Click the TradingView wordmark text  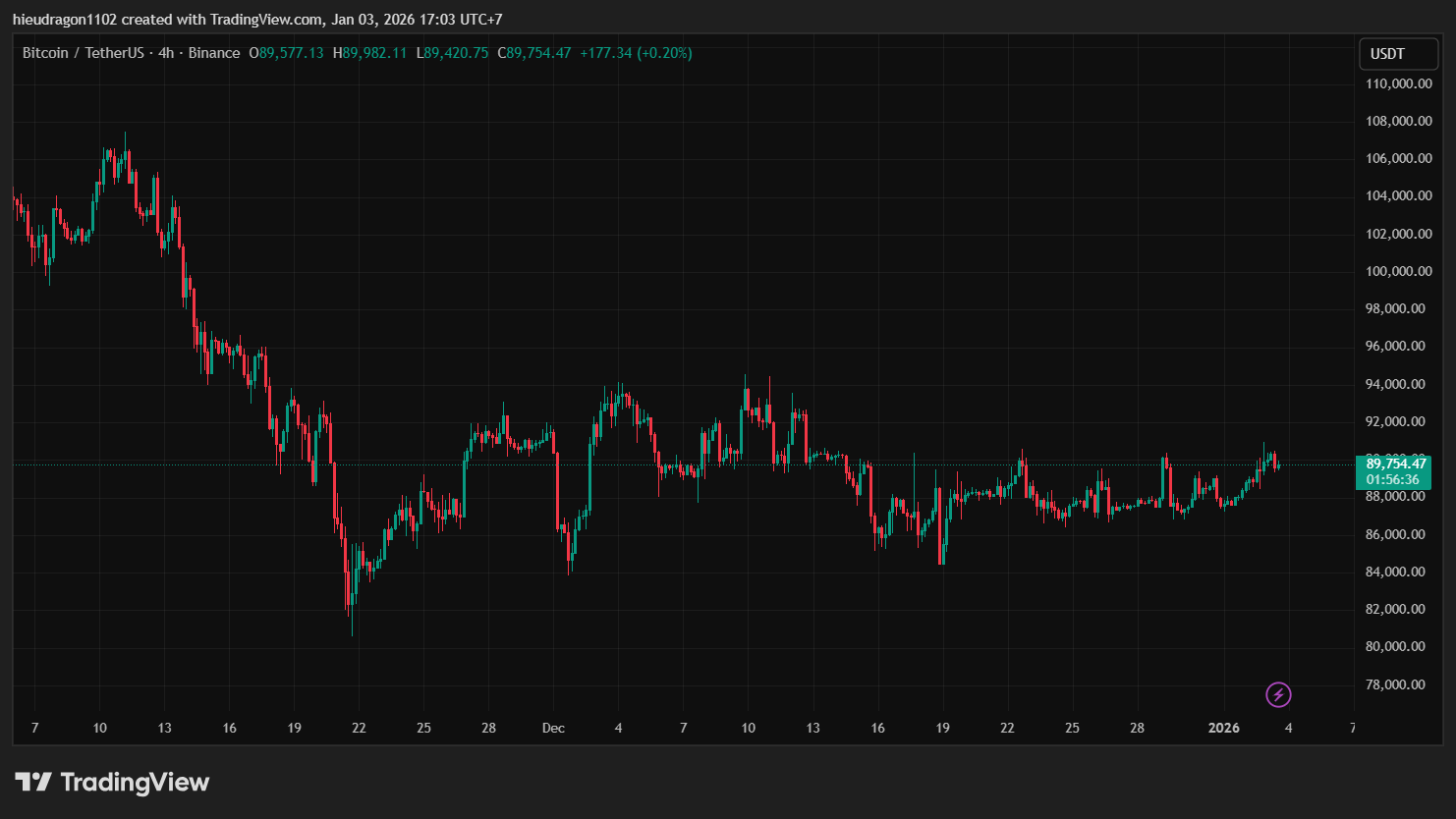click(135, 783)
